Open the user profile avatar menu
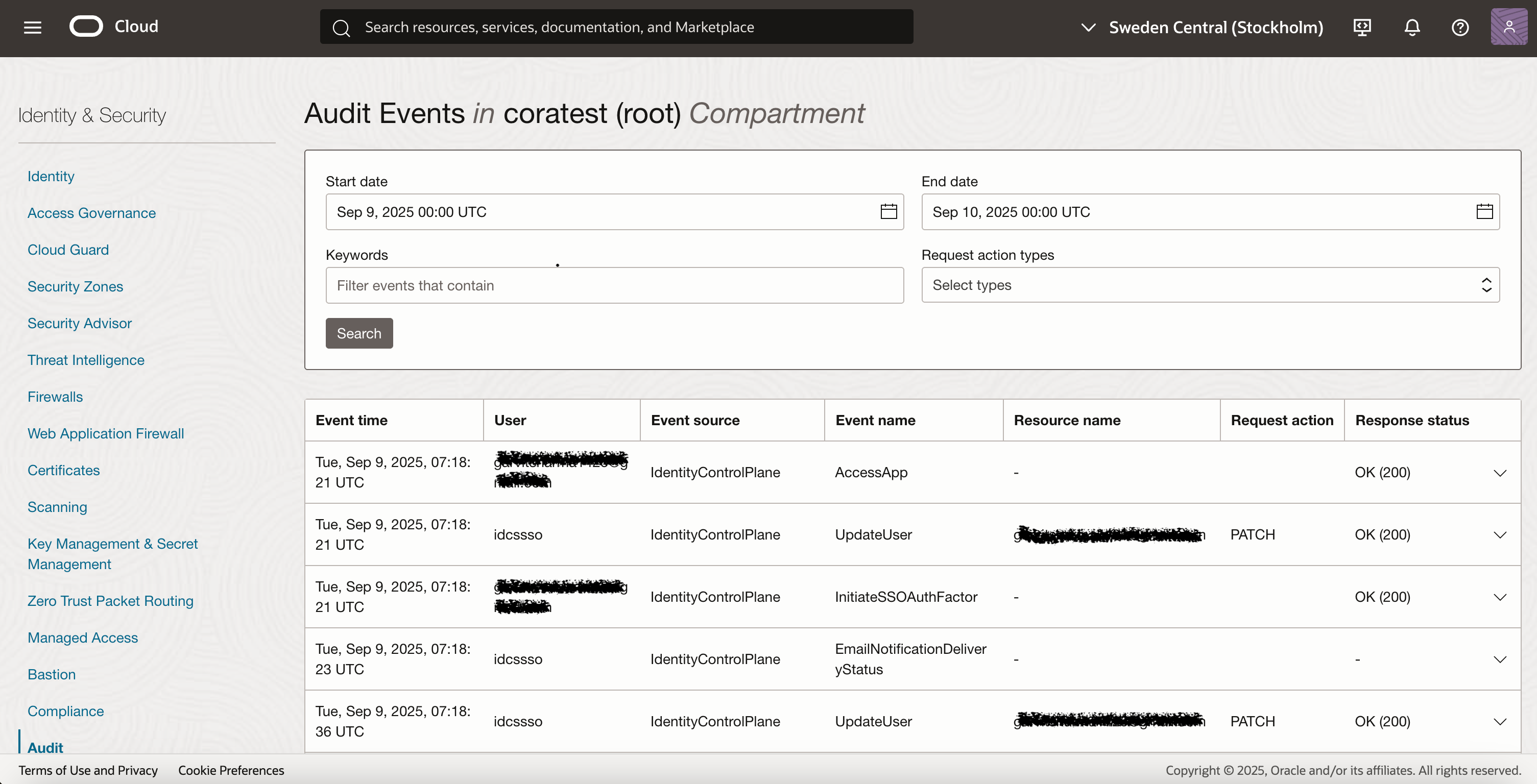The width and height of the screenshot is (1537, 784). click(1509, 27)
